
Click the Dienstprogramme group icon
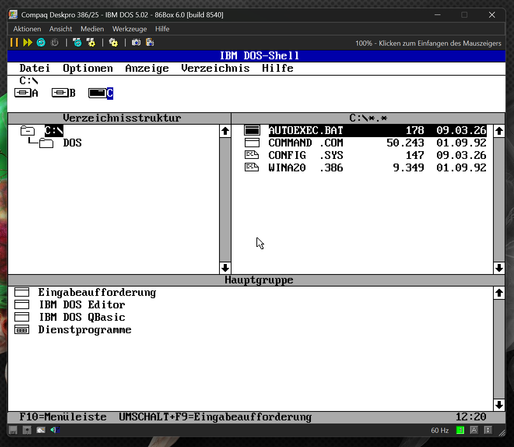22,330
